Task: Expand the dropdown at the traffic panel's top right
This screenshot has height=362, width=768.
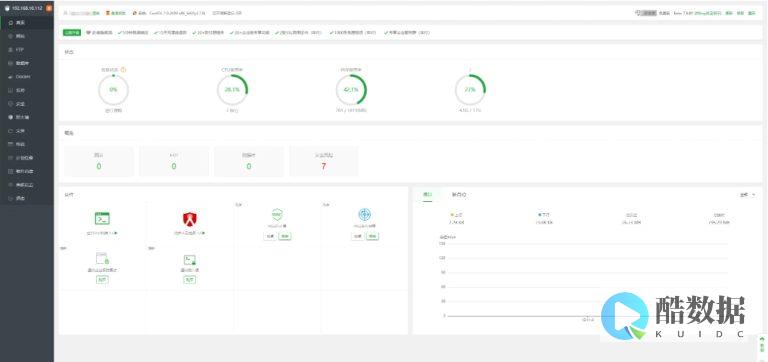Action: pos(747,195)
